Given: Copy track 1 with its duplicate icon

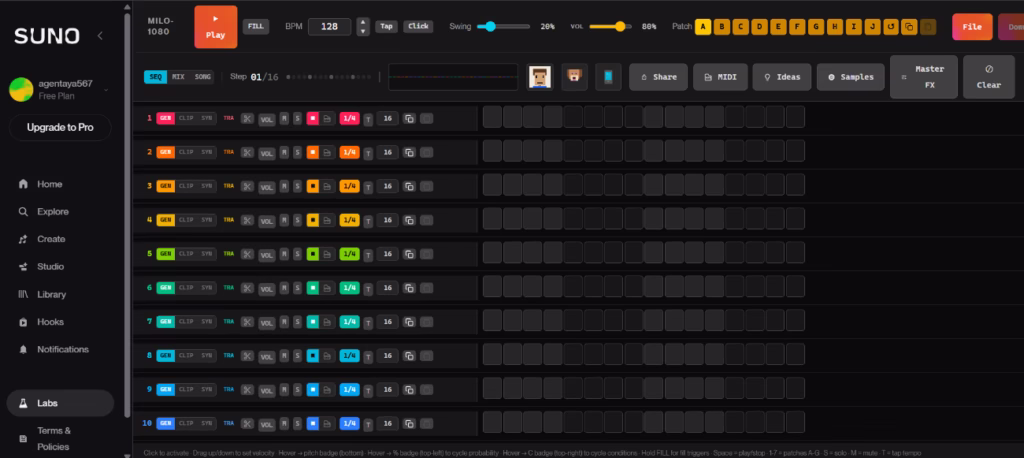Looking at the screenshot, I should [409, 118].
